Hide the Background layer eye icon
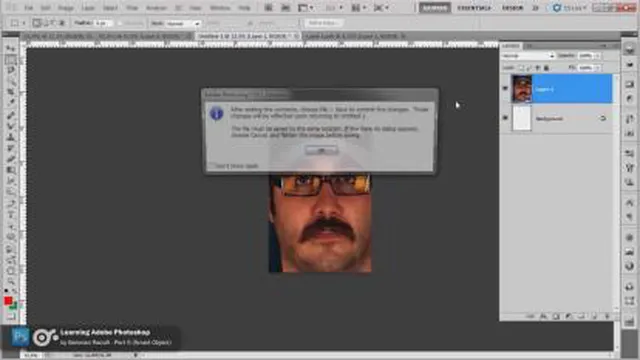This screenshot has width=640, height=360. pos(505,118)
